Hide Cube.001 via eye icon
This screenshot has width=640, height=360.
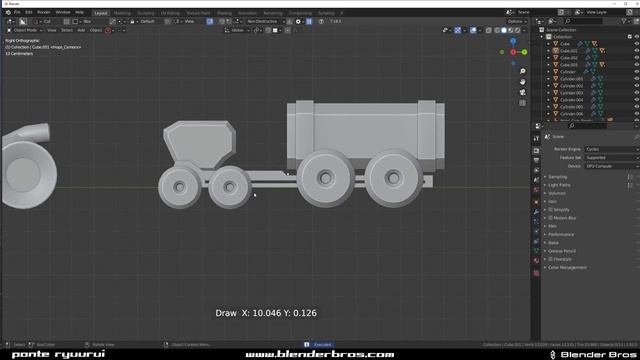pyautogui.click(x=636, y=51)
